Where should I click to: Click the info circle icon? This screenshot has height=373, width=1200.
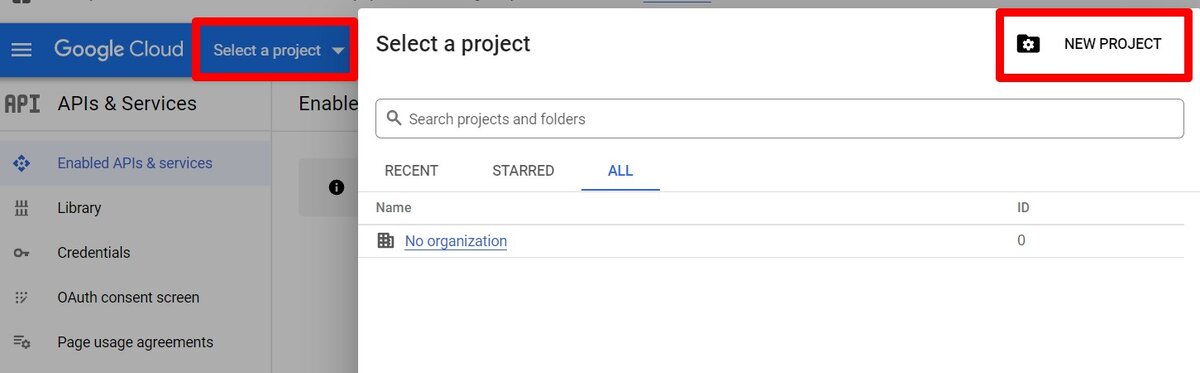click(336, 187)
